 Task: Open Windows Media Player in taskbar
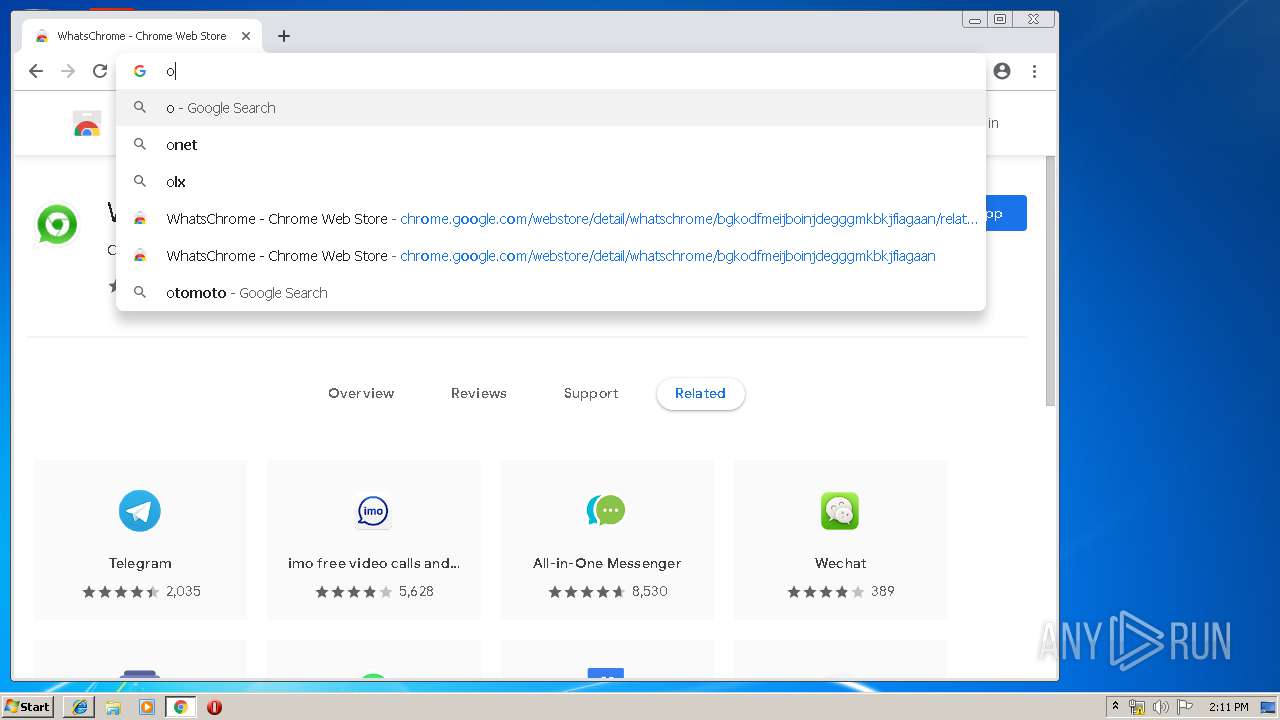tap(147, 707)
